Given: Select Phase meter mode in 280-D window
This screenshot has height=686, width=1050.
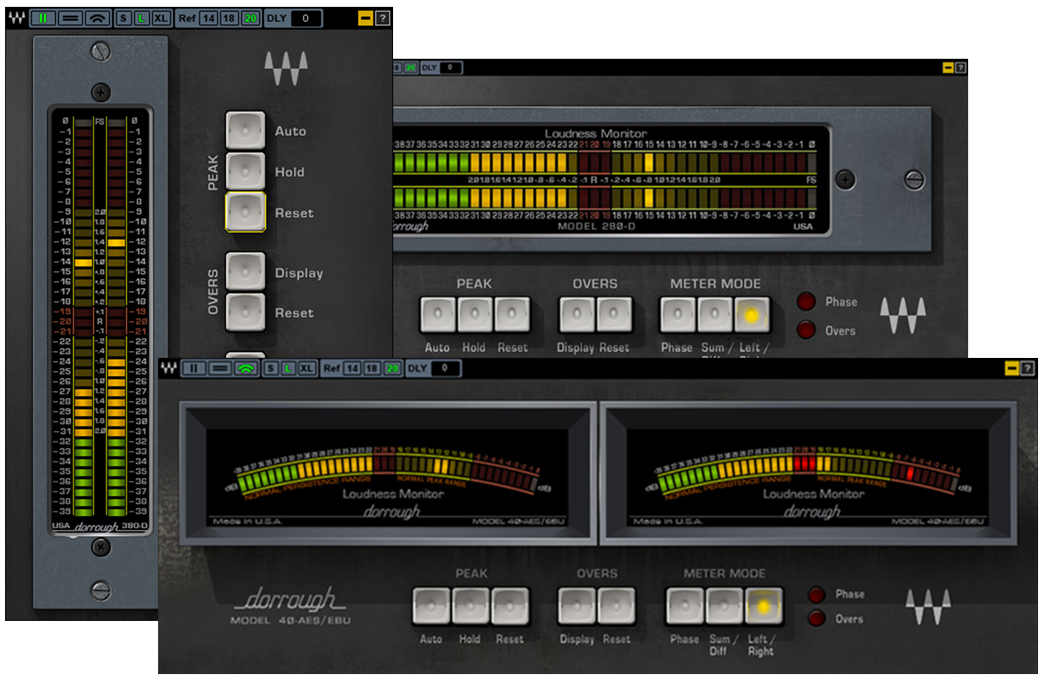Looking at the screenshot, I should pyautogui.click(x=678, y=314).
